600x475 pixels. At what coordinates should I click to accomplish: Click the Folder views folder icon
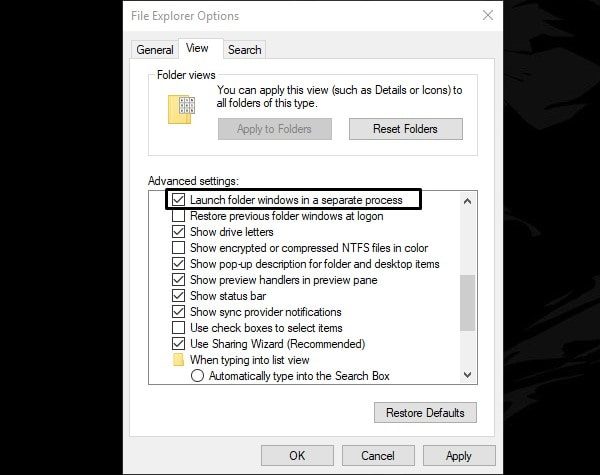point(181,109)
